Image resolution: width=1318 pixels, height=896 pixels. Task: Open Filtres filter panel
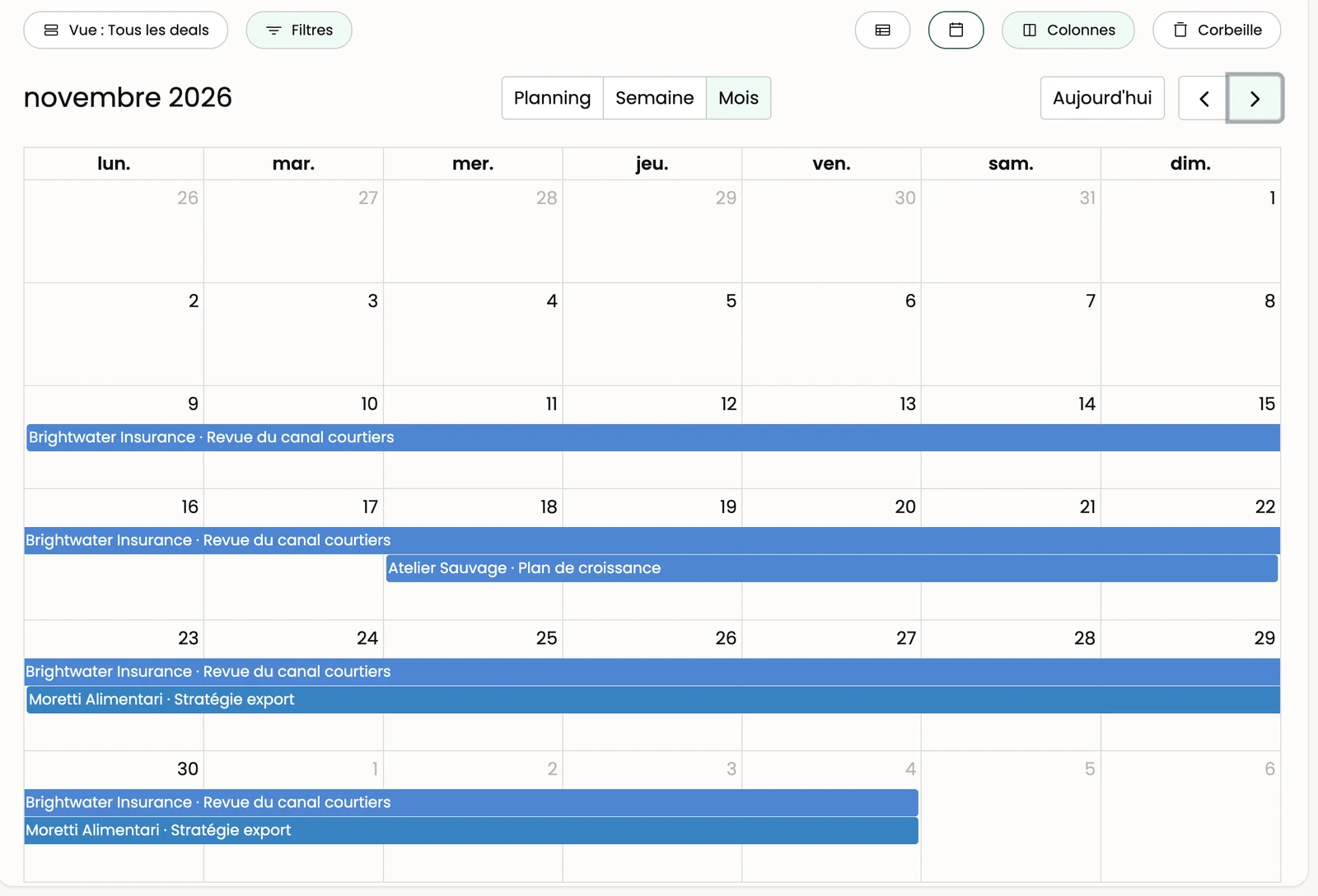pyautogui.click(x=299, y=30)
